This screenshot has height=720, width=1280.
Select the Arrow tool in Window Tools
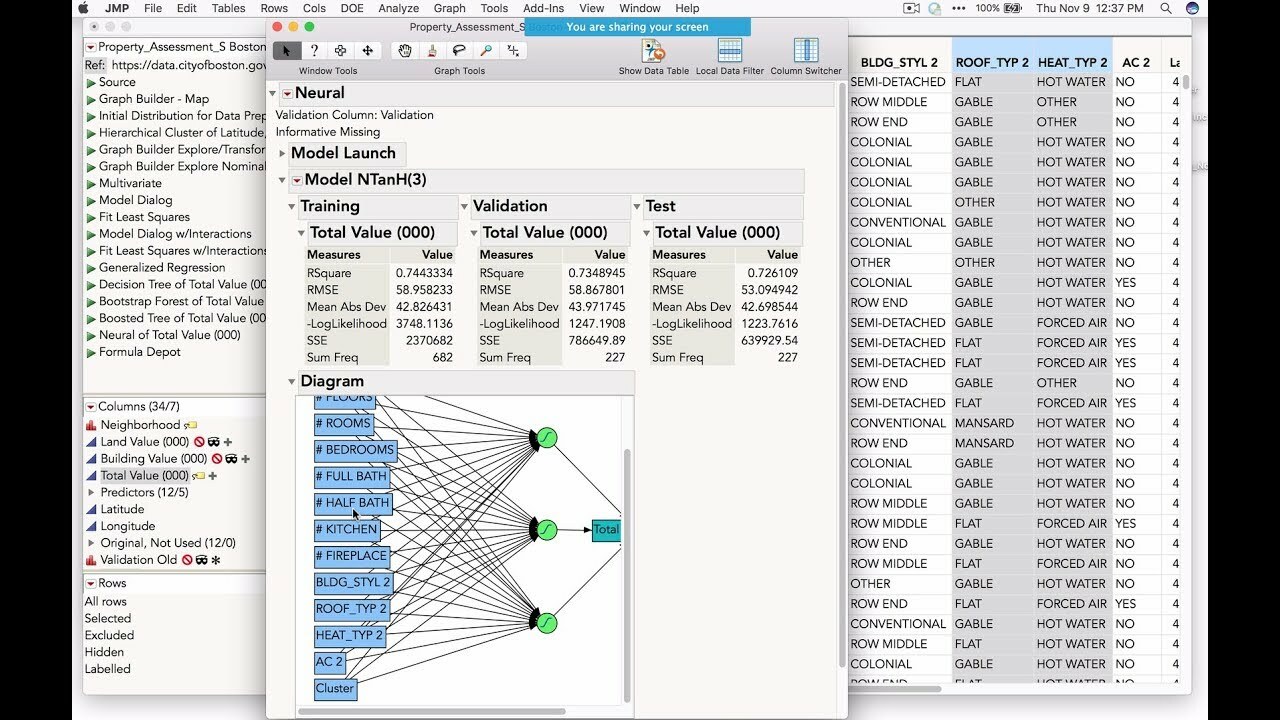tap(286, 49)
